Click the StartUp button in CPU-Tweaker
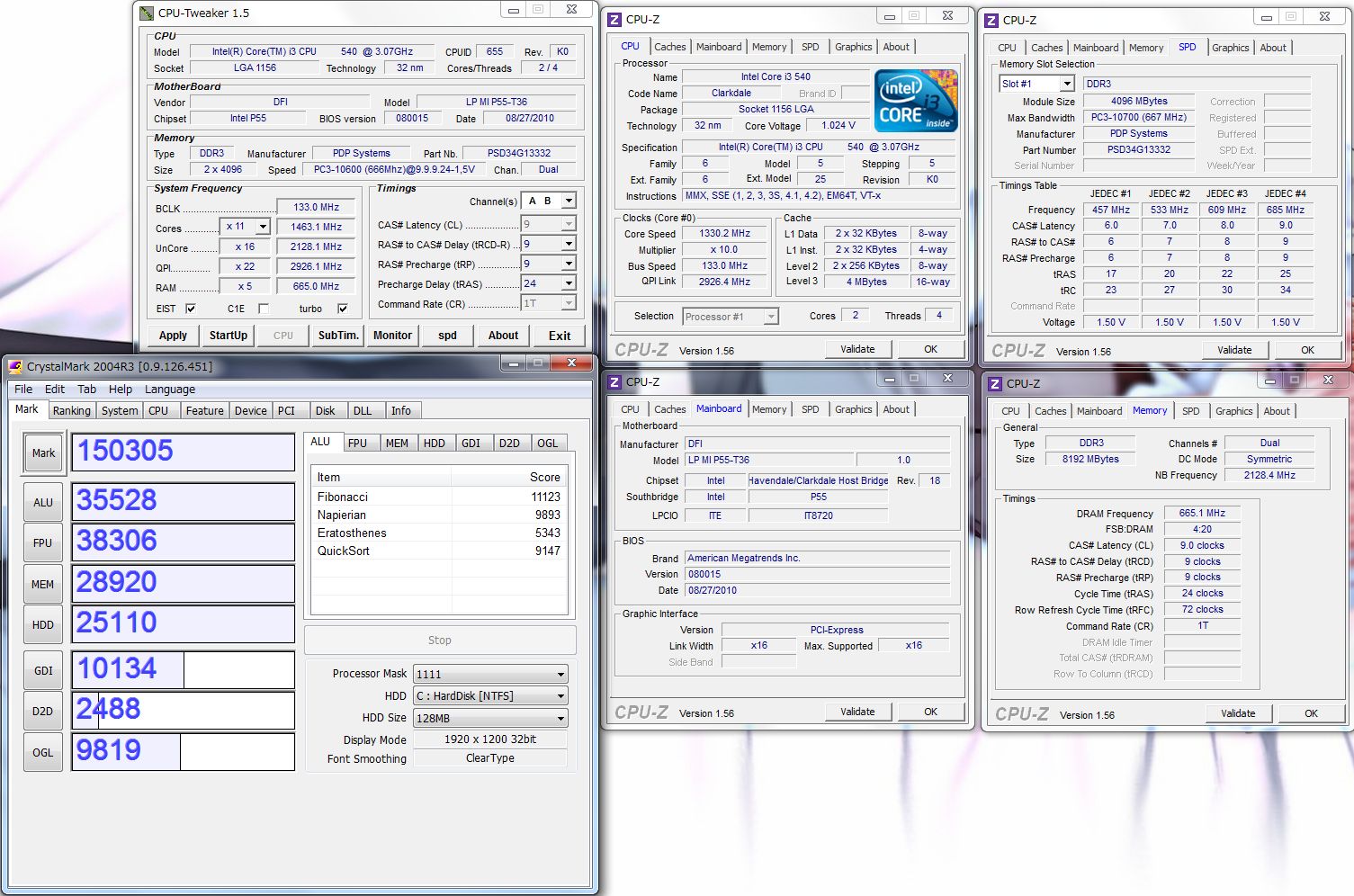1354x896 pixels. [229, 336]
